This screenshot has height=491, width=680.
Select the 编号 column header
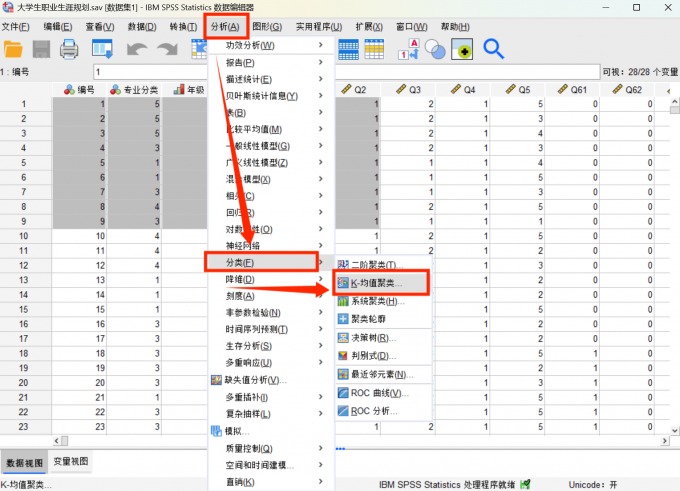coord(79,90)
